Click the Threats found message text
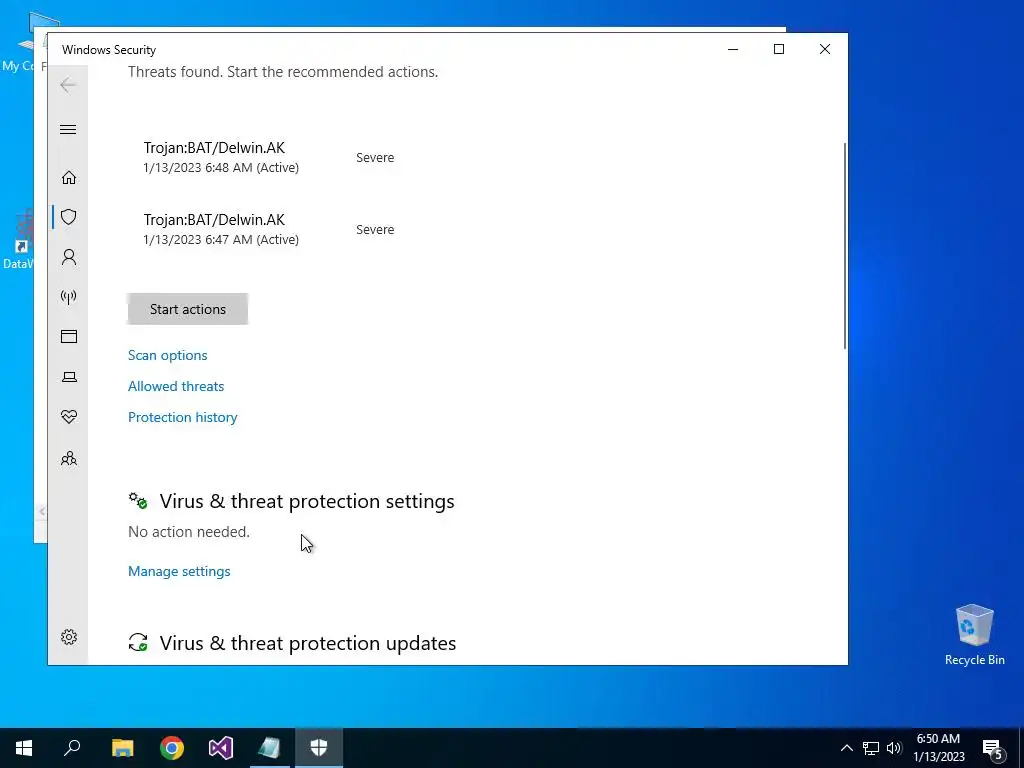This screenshot has width=1024, height=768. 283,72
